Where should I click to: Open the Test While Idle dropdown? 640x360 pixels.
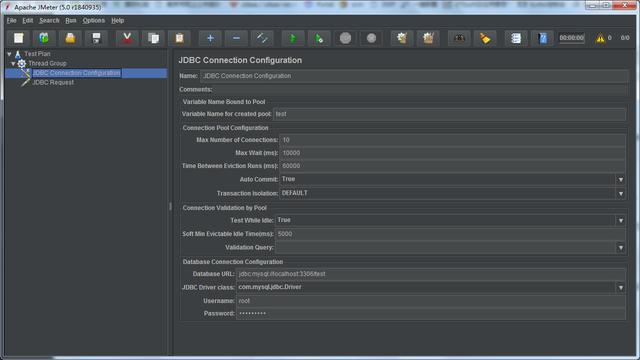click(x=620, y=220)
